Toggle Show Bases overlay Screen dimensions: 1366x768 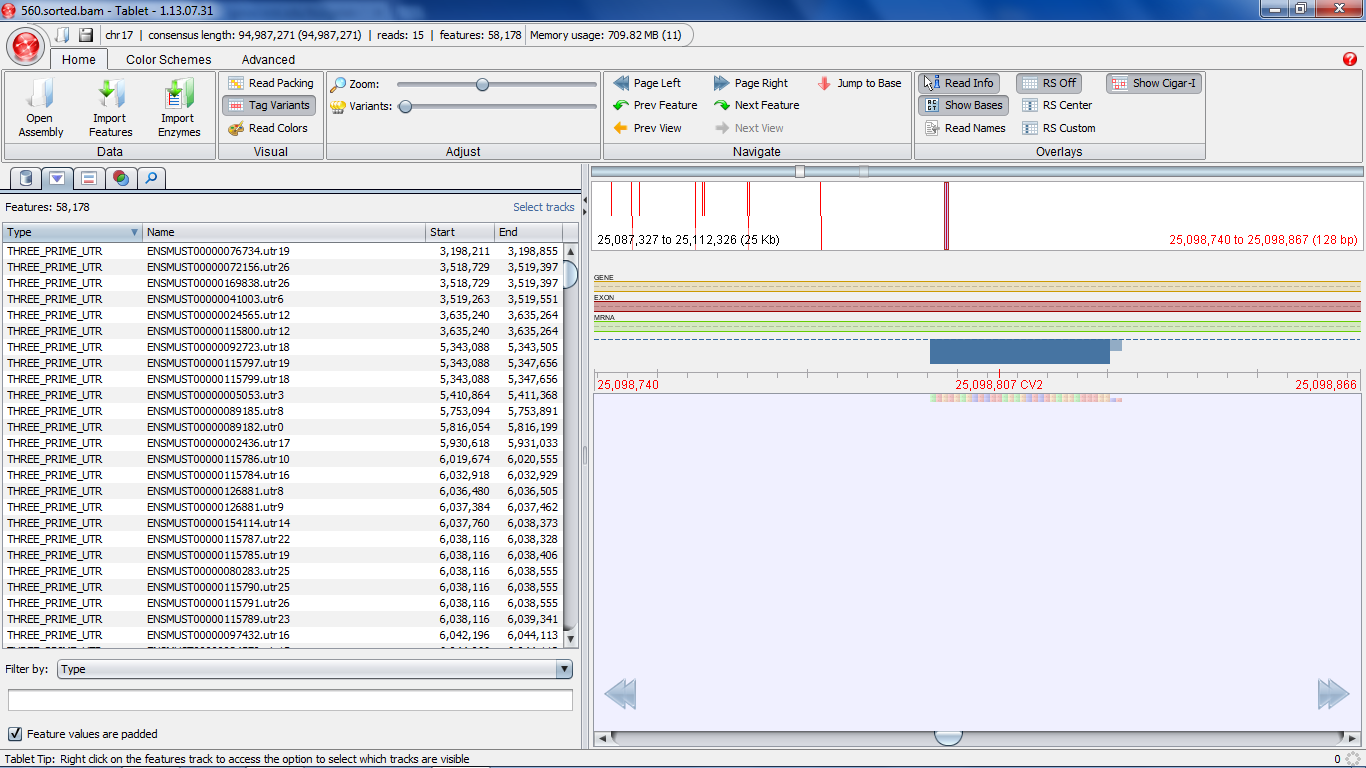[963, 105]
